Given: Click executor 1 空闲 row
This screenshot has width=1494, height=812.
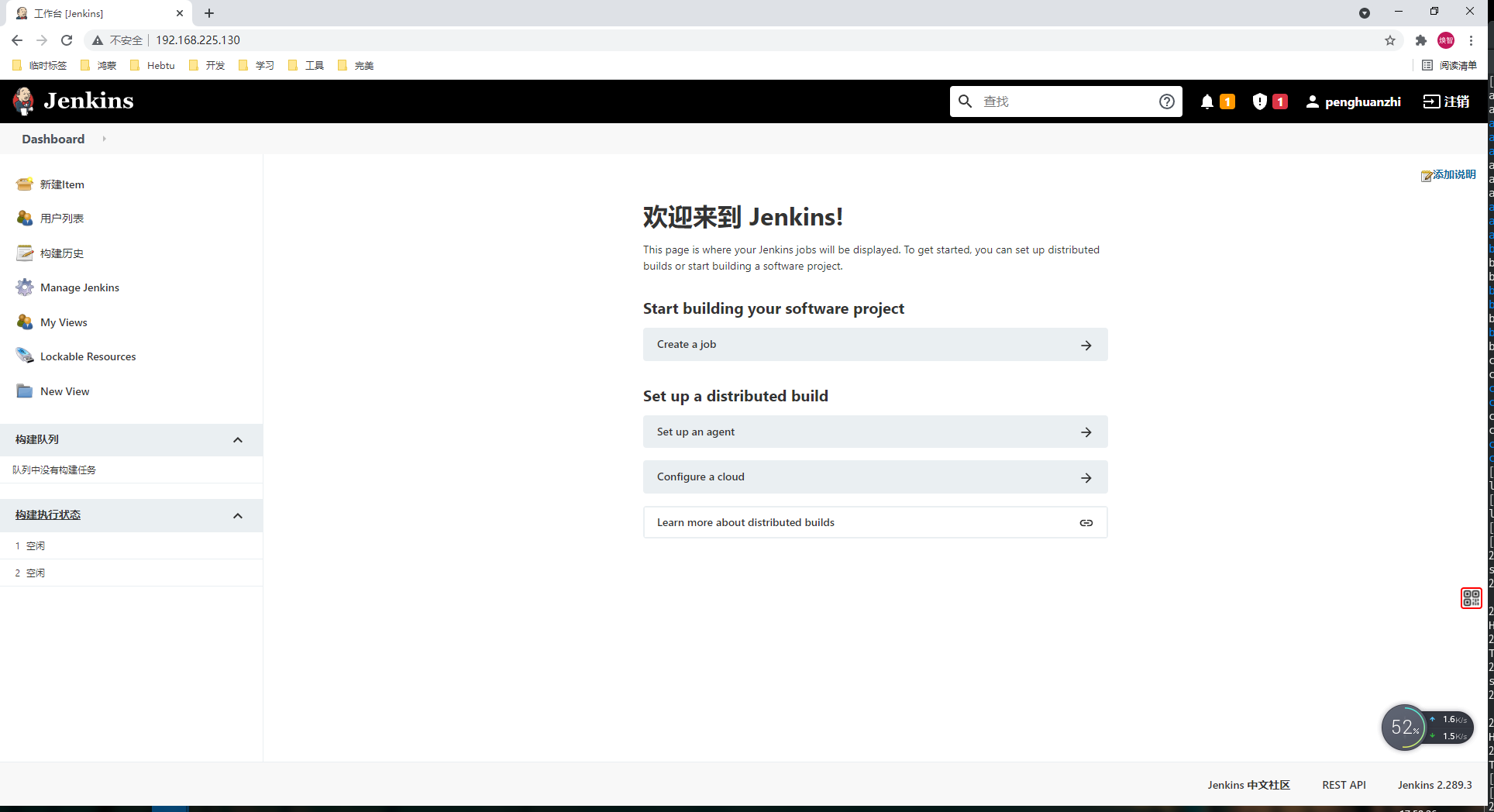Looking at the screenshot, I should pos(131,545).
